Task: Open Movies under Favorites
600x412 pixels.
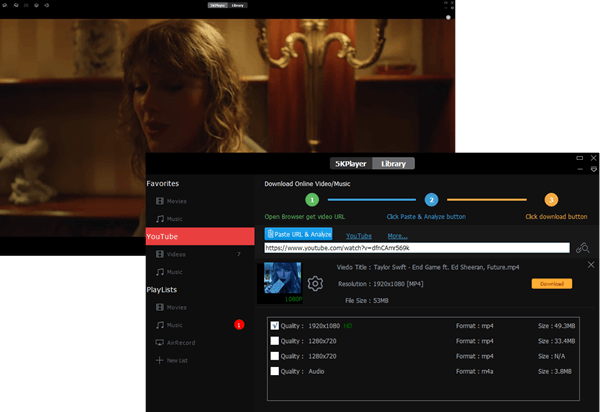Action: coord(171,201)
